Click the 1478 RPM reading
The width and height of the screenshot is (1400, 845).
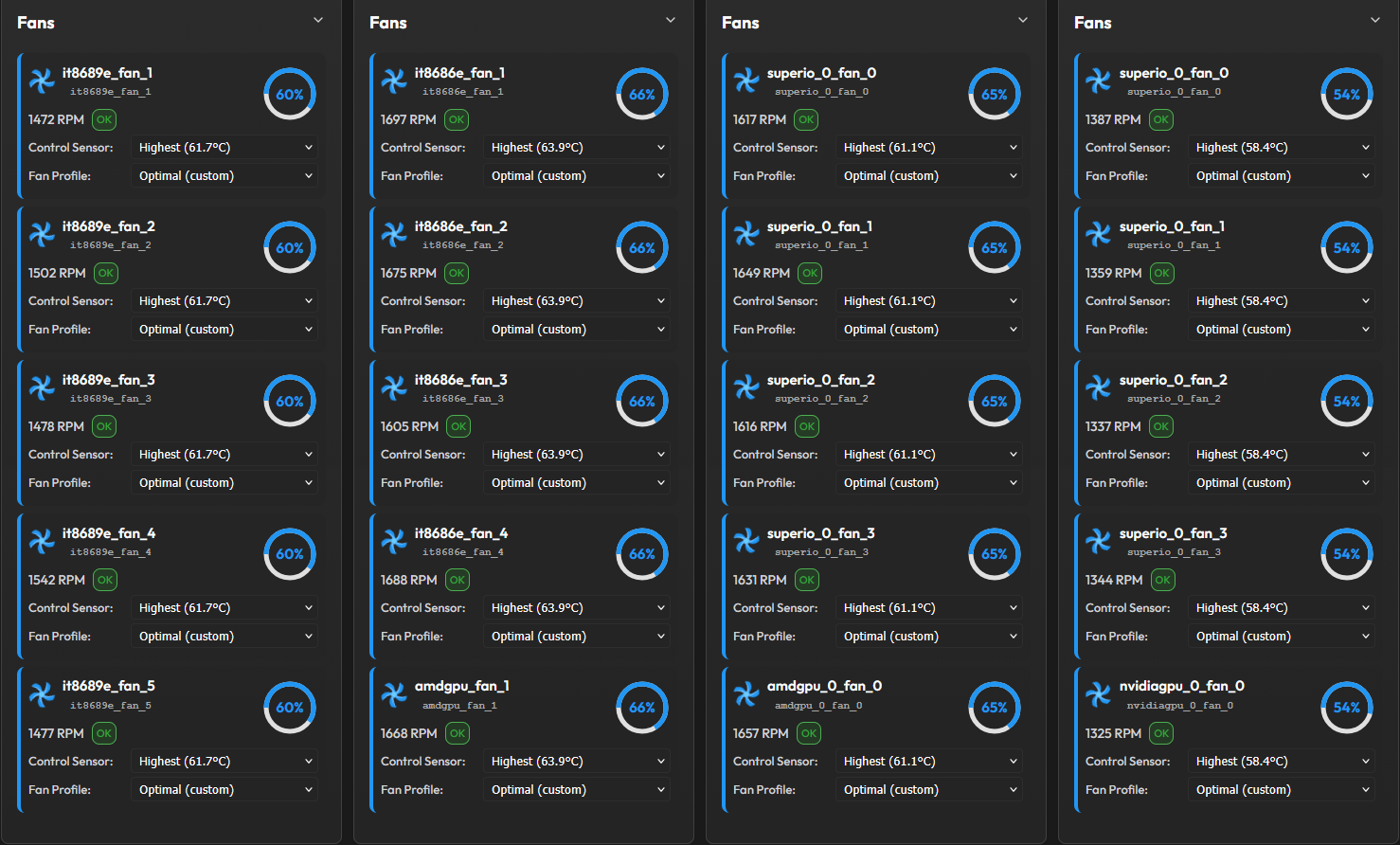[x=56, y=426]
